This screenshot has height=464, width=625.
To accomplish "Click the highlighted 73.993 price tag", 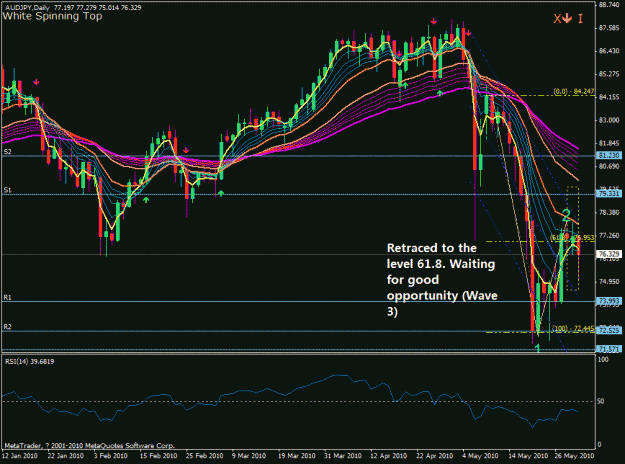I will tap(609, 301).
